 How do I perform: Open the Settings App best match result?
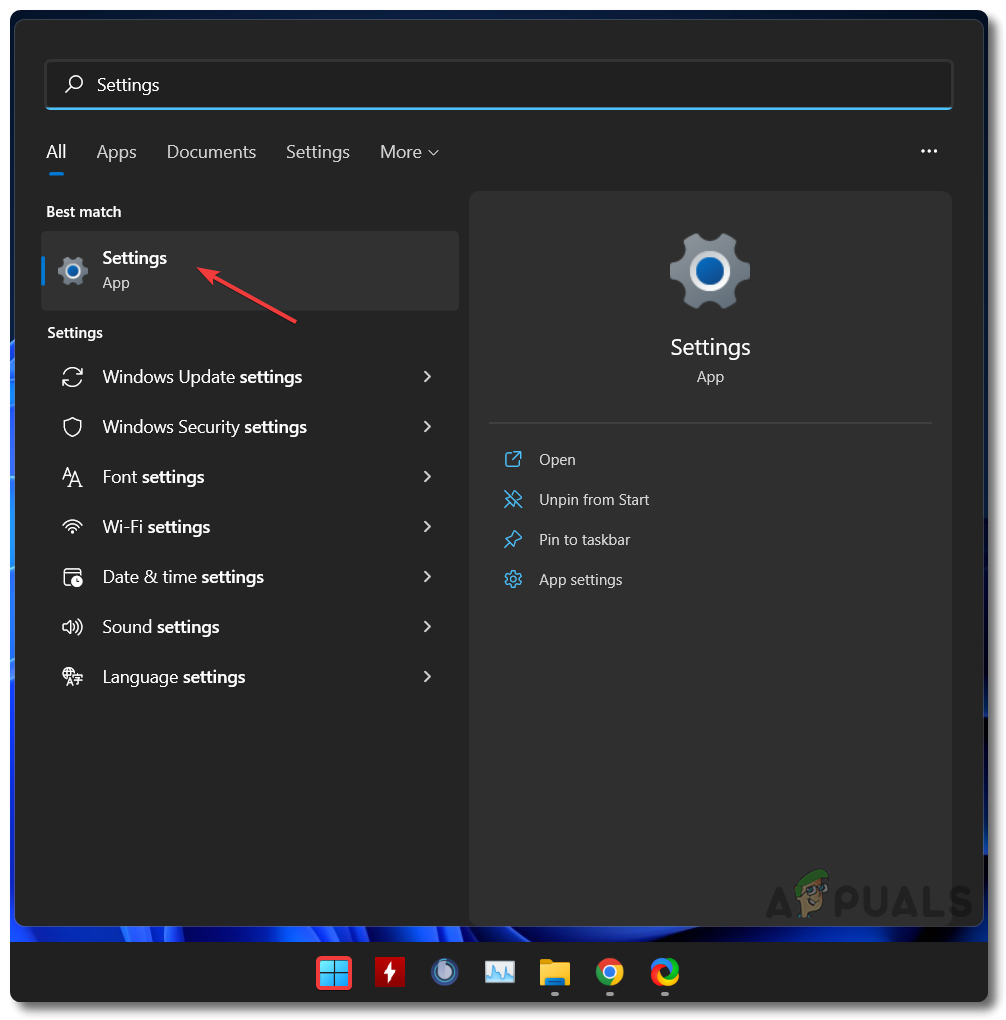[x=250, y=270]
